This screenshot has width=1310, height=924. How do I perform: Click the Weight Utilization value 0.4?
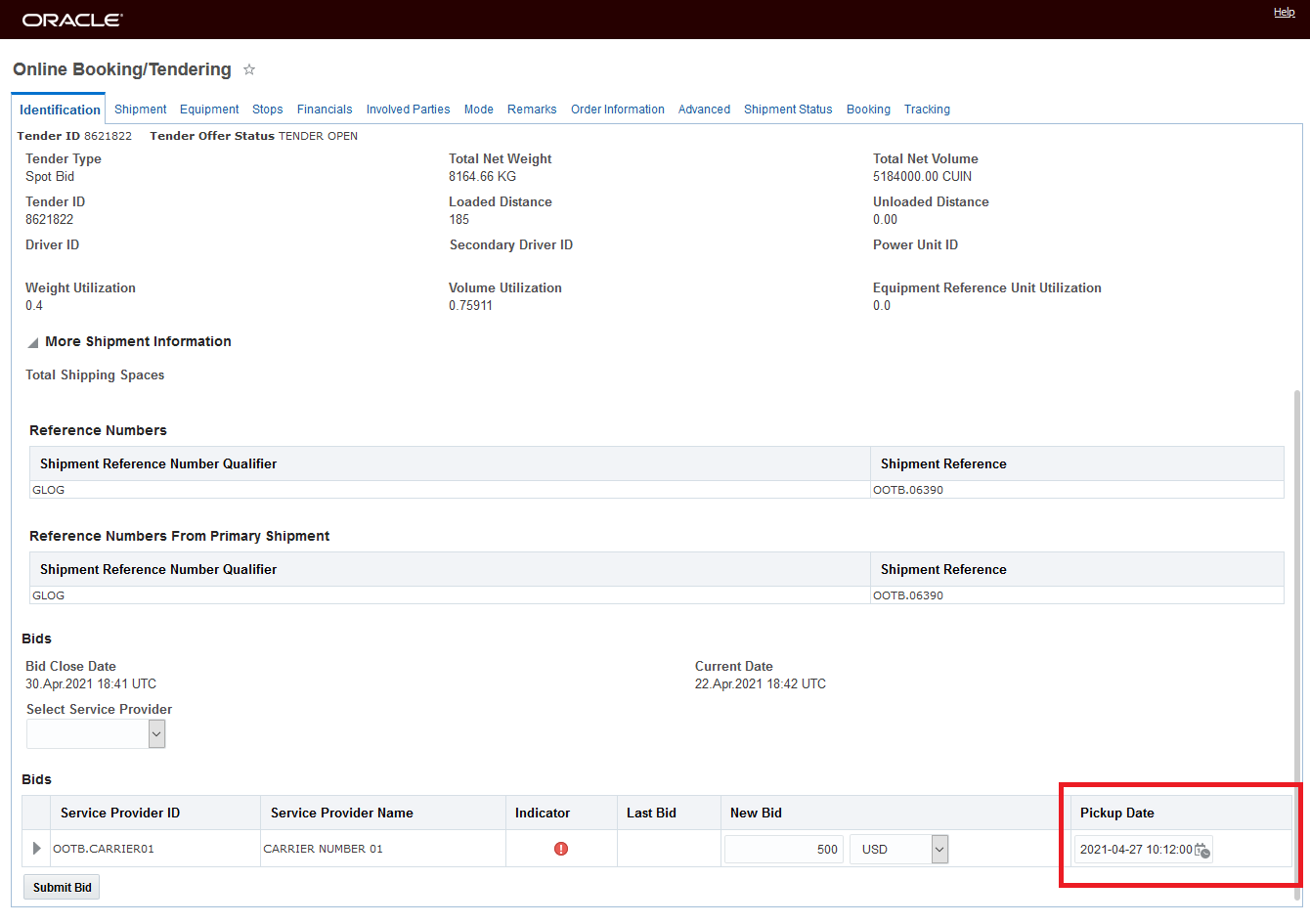34,306
